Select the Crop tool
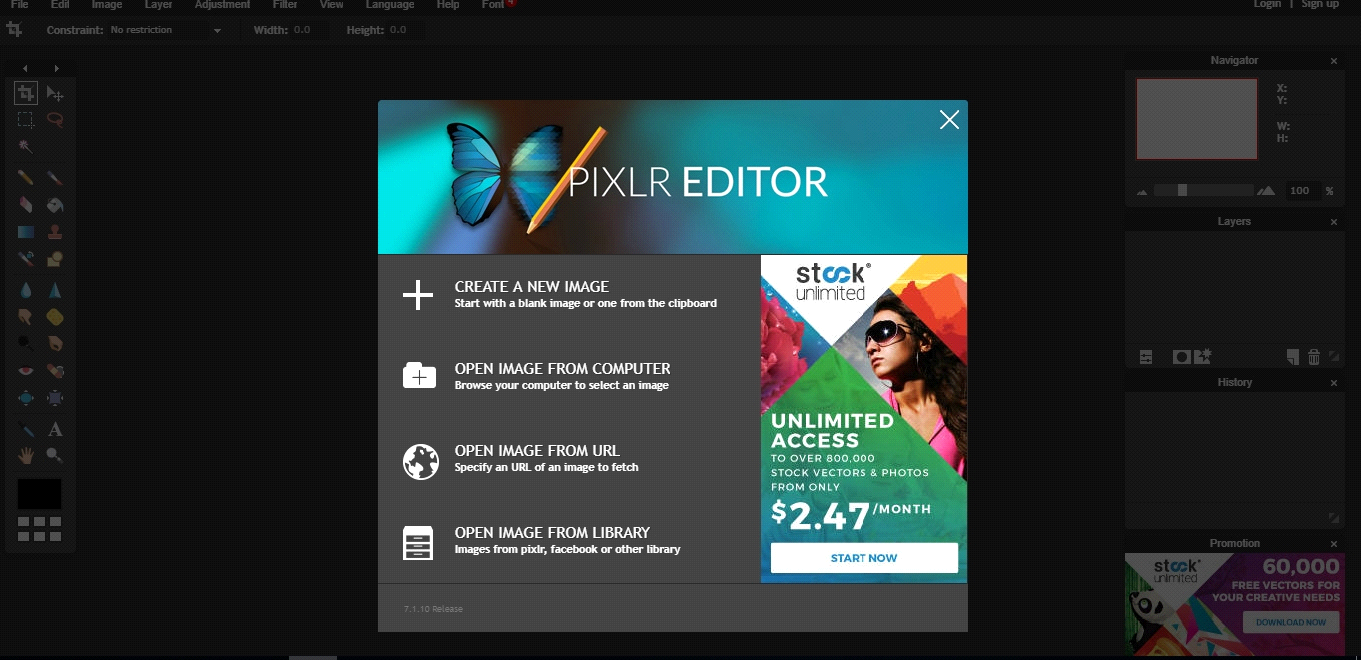This screenshot has height=660, width=1361. [26, 94]
